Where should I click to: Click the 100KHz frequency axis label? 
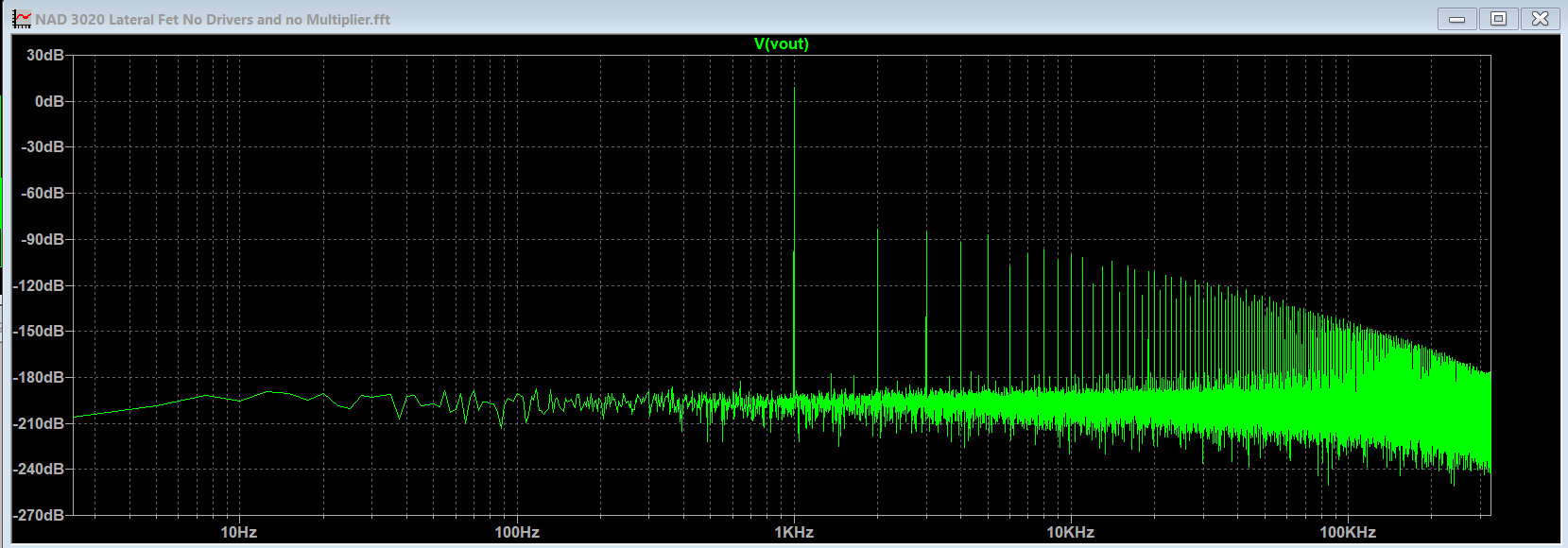pyautogui.click(x=1348, y=532)
